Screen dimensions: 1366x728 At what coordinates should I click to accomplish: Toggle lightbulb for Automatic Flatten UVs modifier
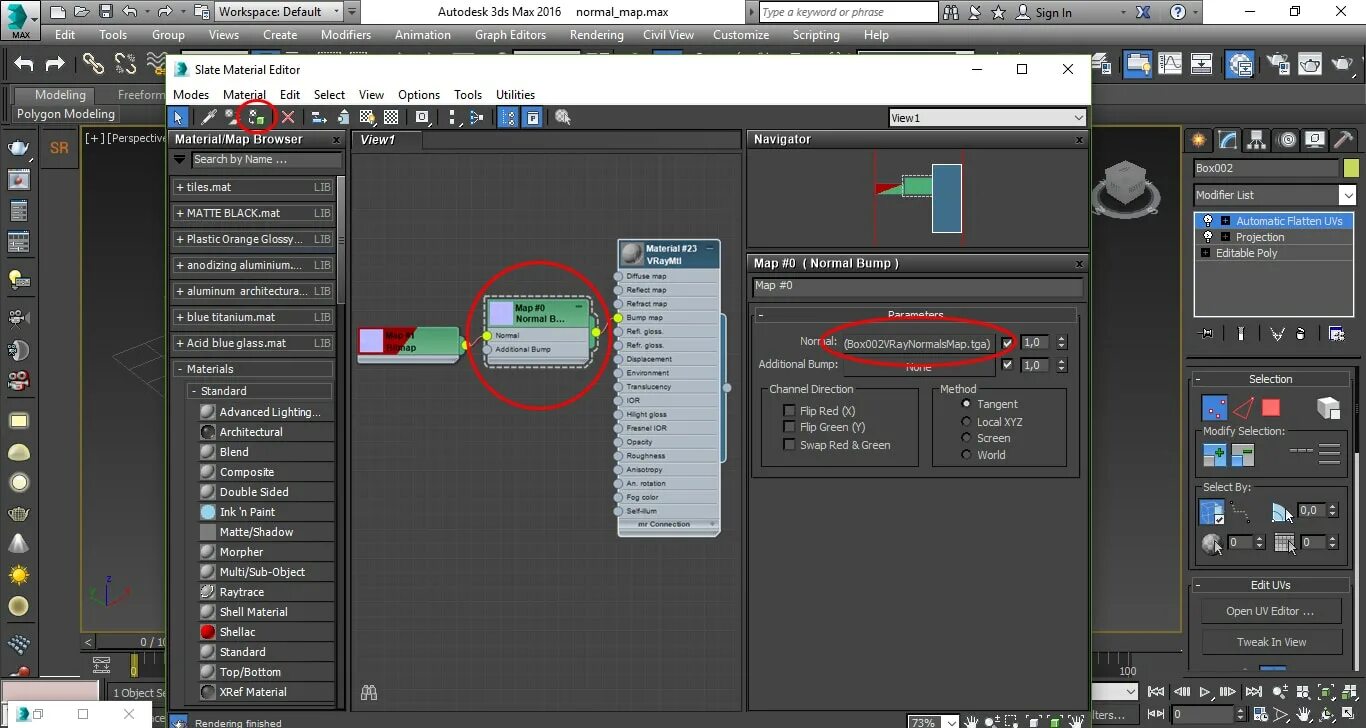(x=1208, y=221)
